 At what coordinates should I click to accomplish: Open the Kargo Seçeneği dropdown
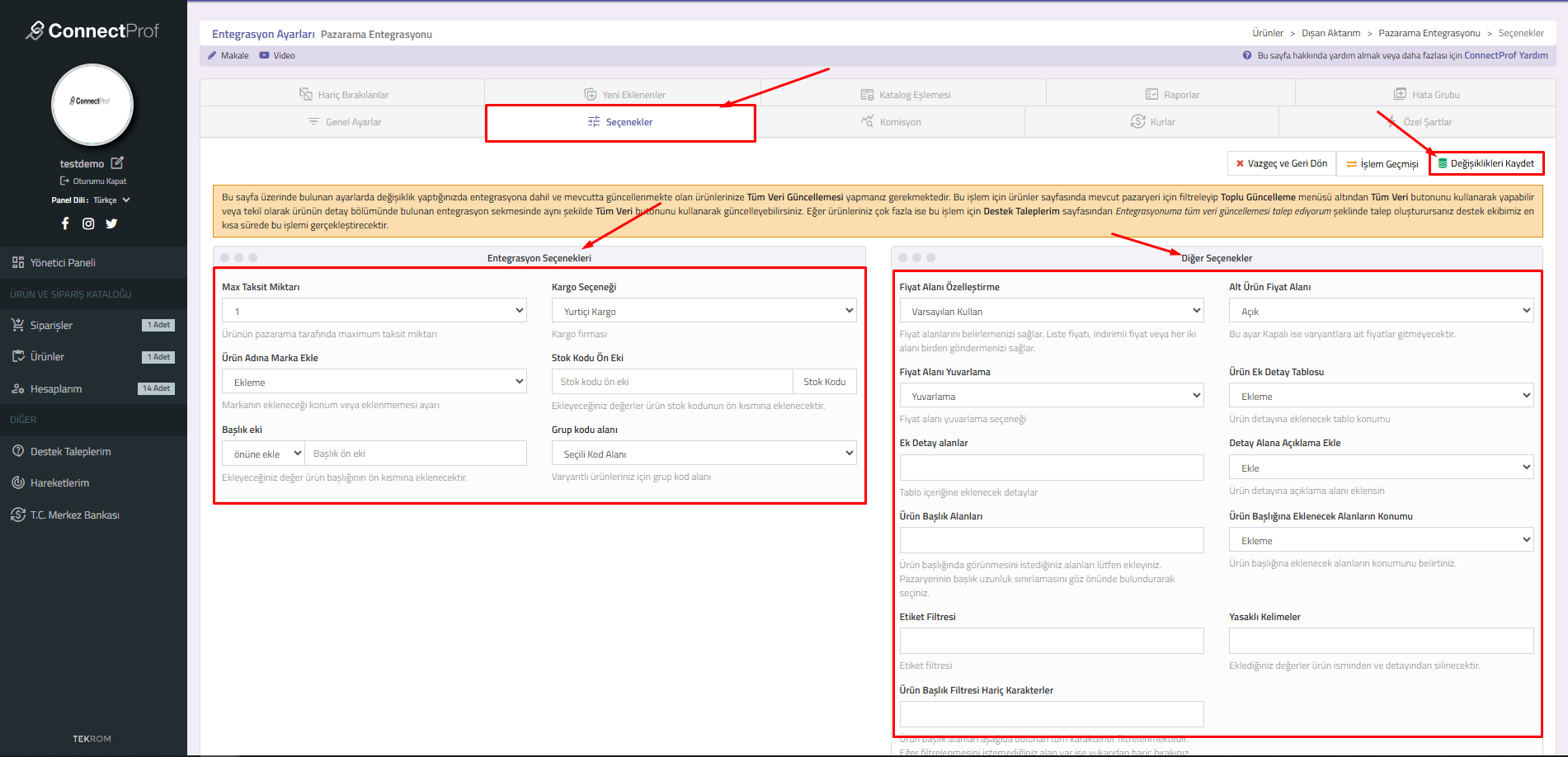click(x=704, y=311)
